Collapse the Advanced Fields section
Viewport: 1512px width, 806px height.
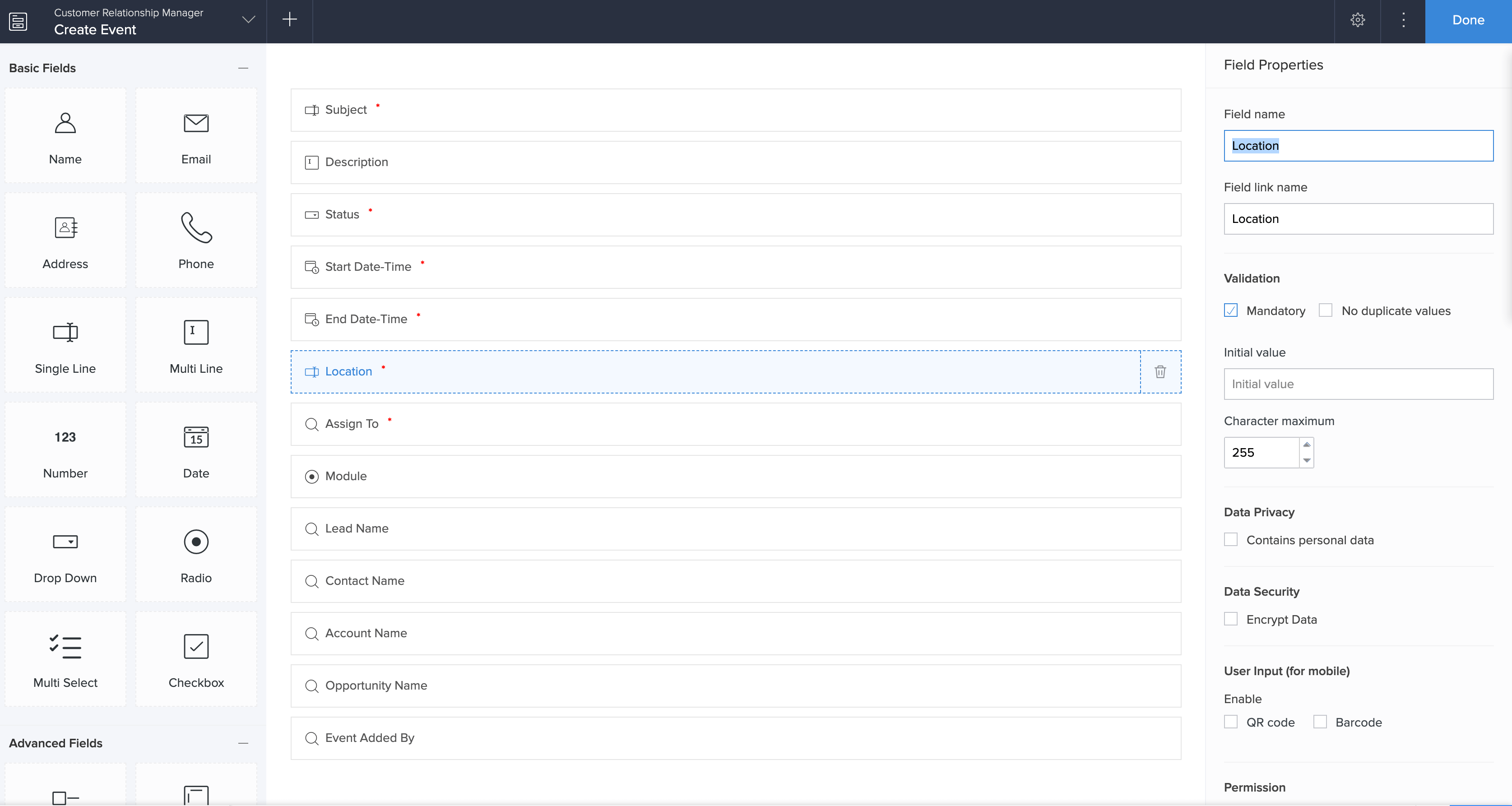(243, 743)
